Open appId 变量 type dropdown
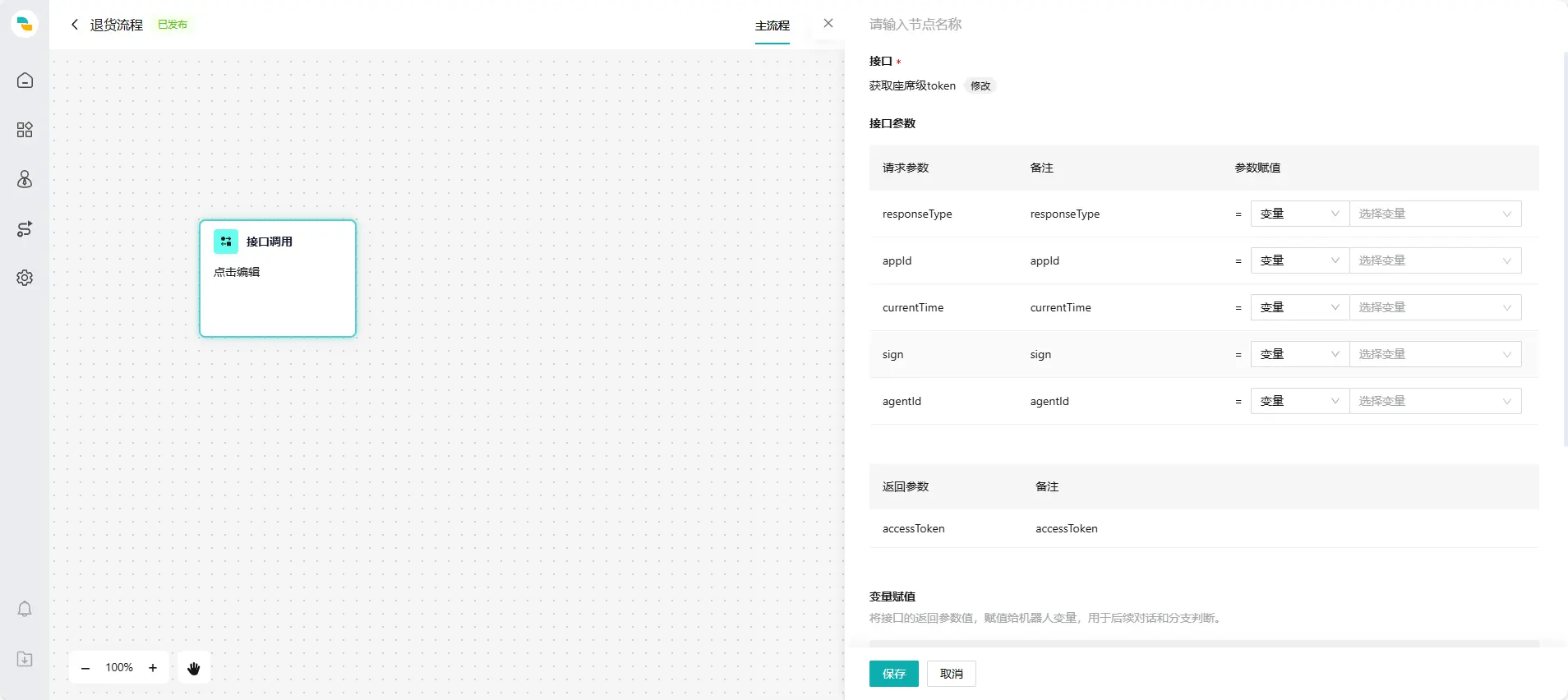The width and height of the screenshot is (1568, 700). 1300,260
